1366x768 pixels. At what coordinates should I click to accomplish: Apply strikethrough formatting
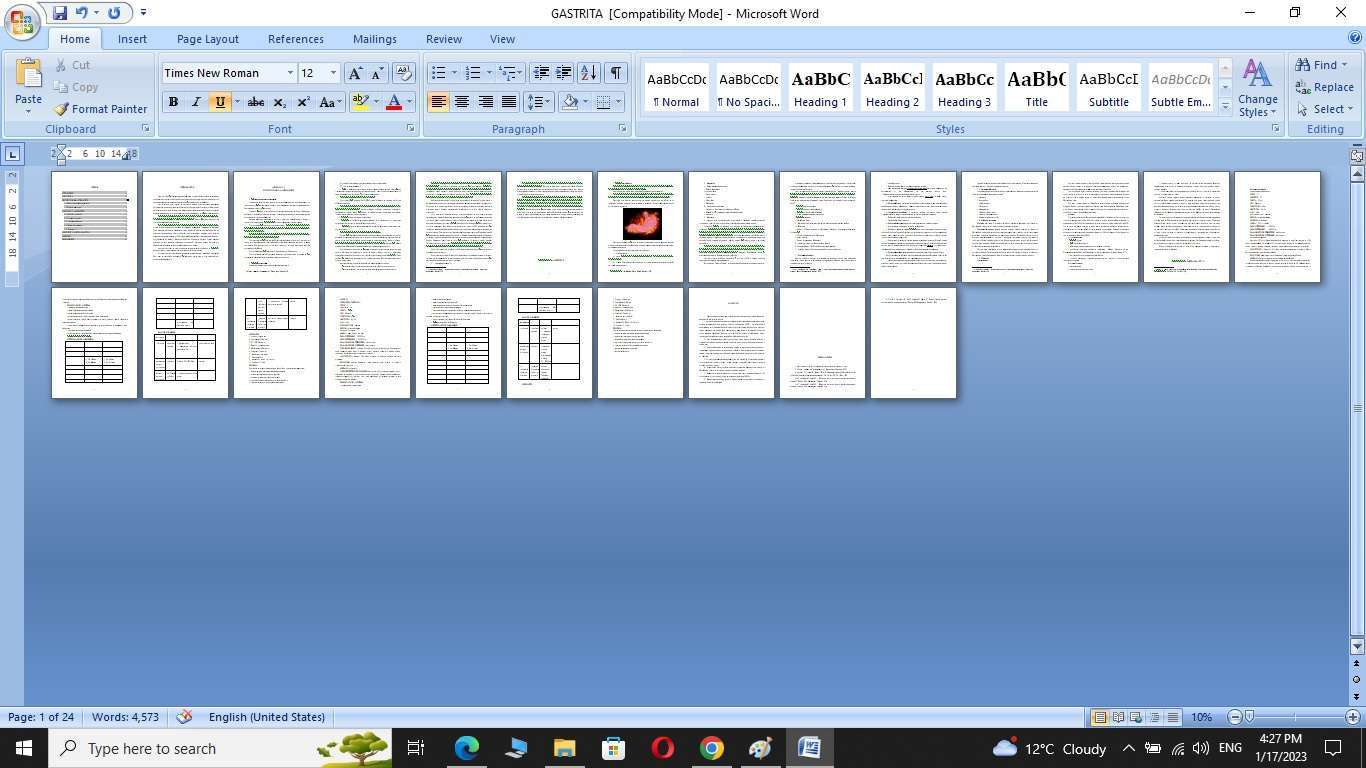(256, 102)
